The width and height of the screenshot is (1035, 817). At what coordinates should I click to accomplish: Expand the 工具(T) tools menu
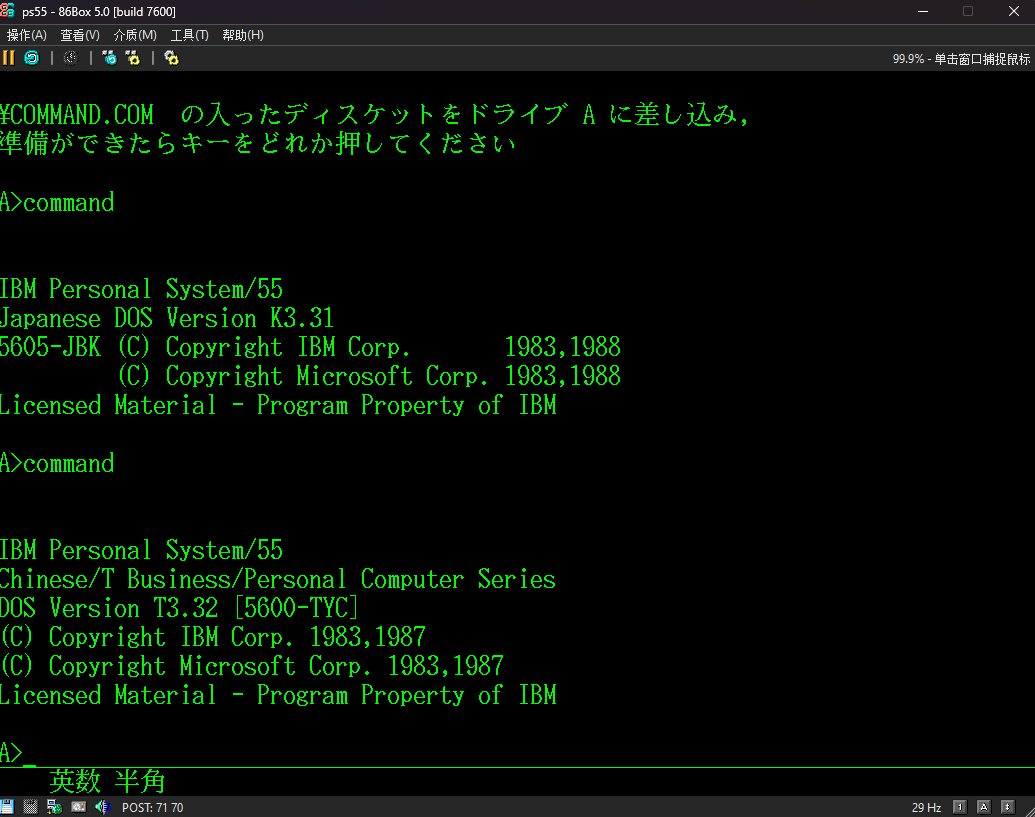(x=189, y=35)
